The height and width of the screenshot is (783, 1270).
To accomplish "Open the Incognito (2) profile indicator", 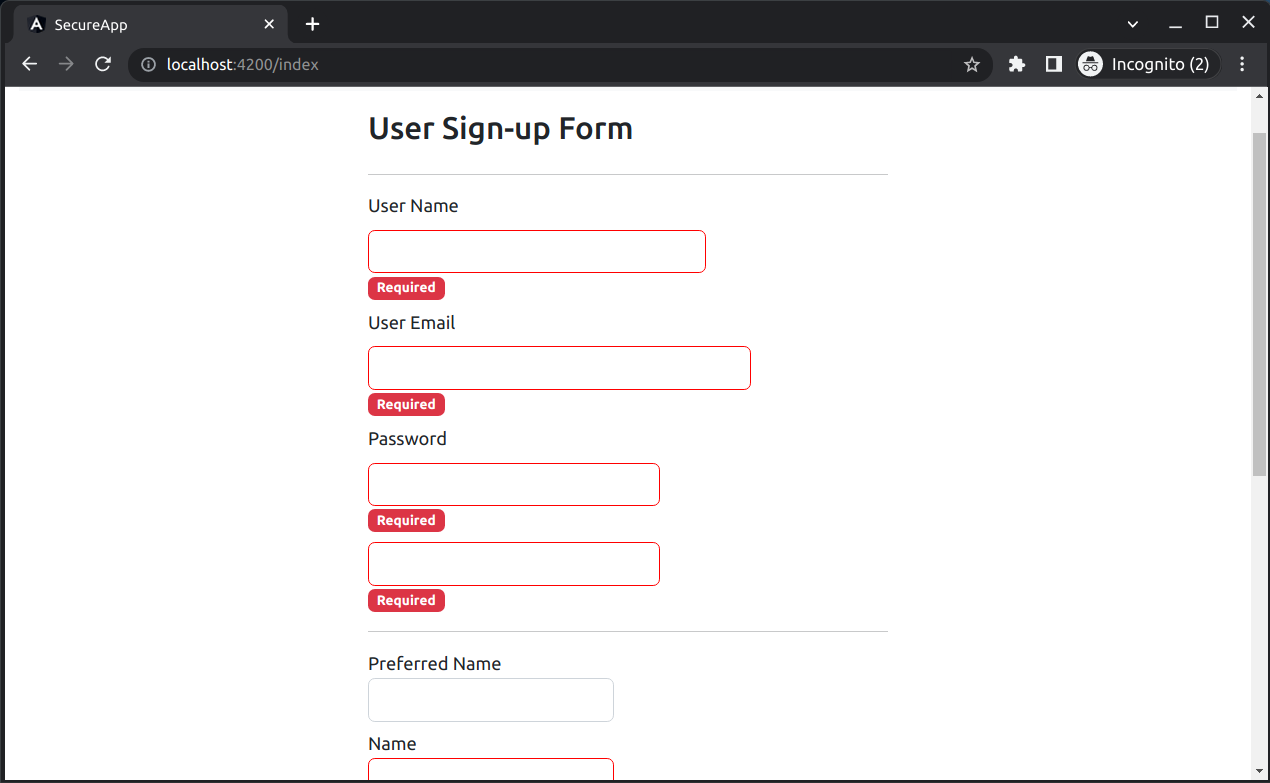I will [x=1147, y=64].
